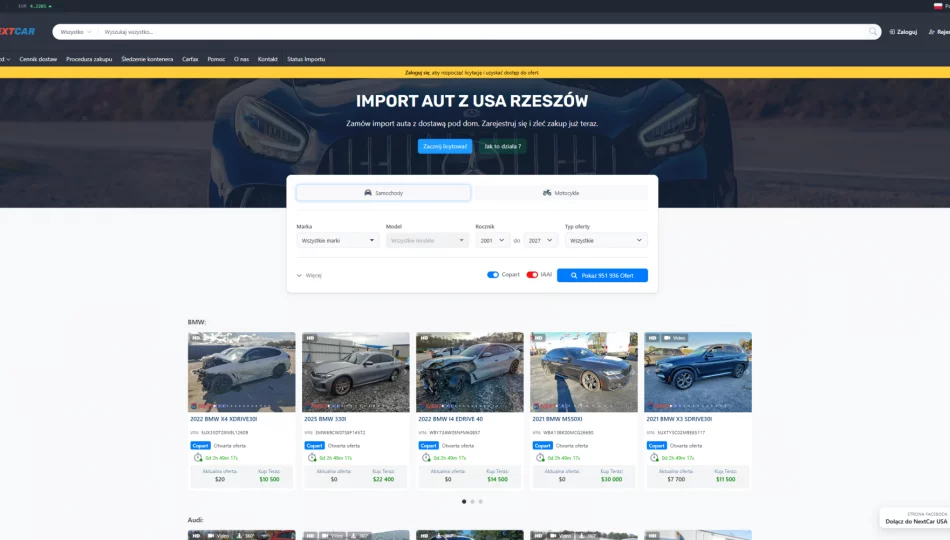Click the NextCar logo
Screen dimensions: 950x540
tap(18, 32)
